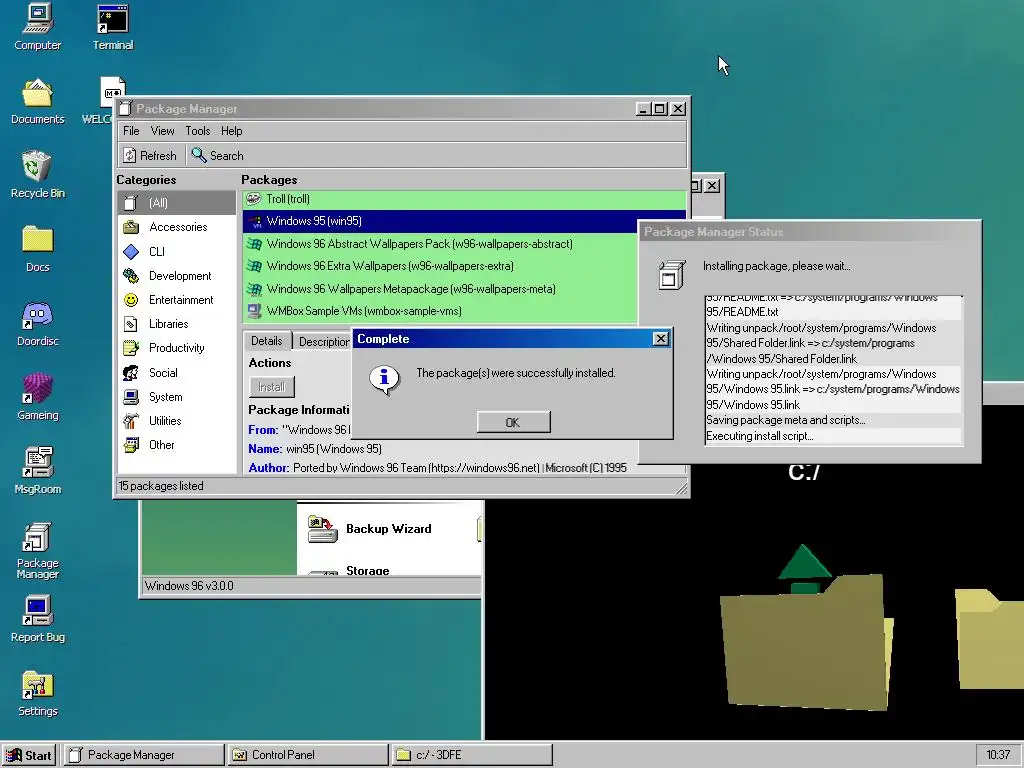Click the '15 packages listed' status text
Viewport: 1024px width, 768px height.
161,486
